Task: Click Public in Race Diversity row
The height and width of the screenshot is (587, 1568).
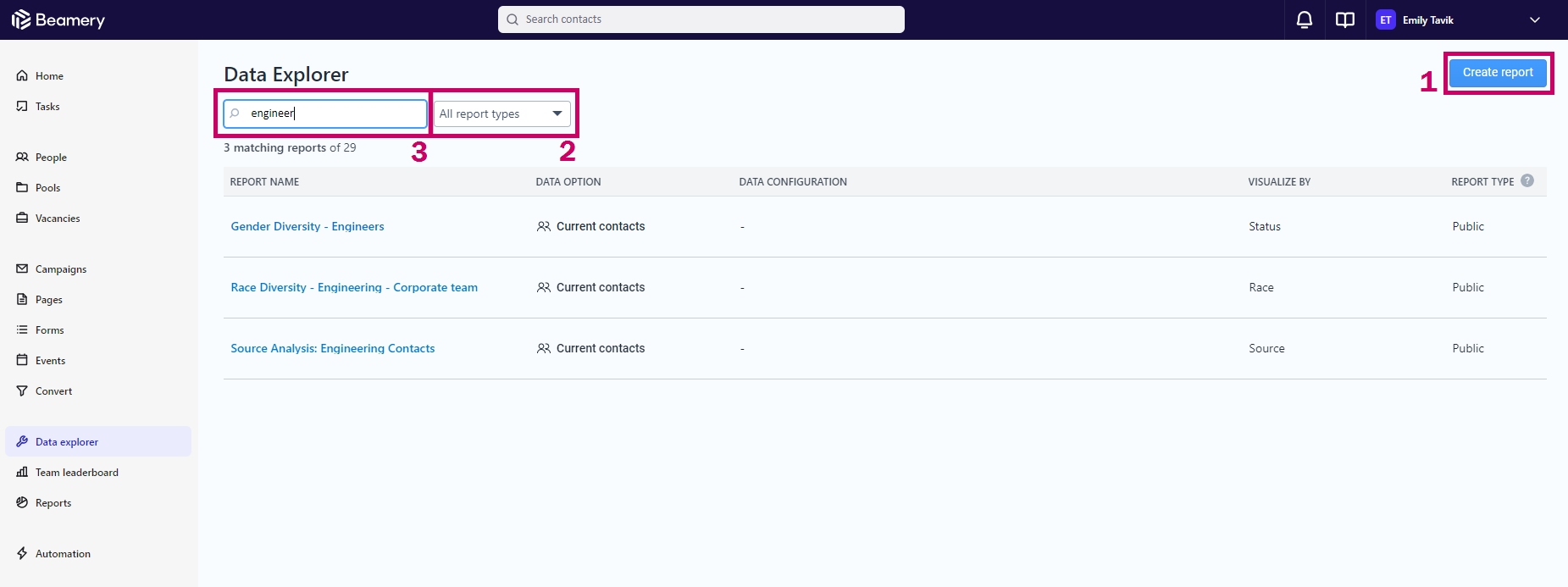Action: click(1468, 287)
